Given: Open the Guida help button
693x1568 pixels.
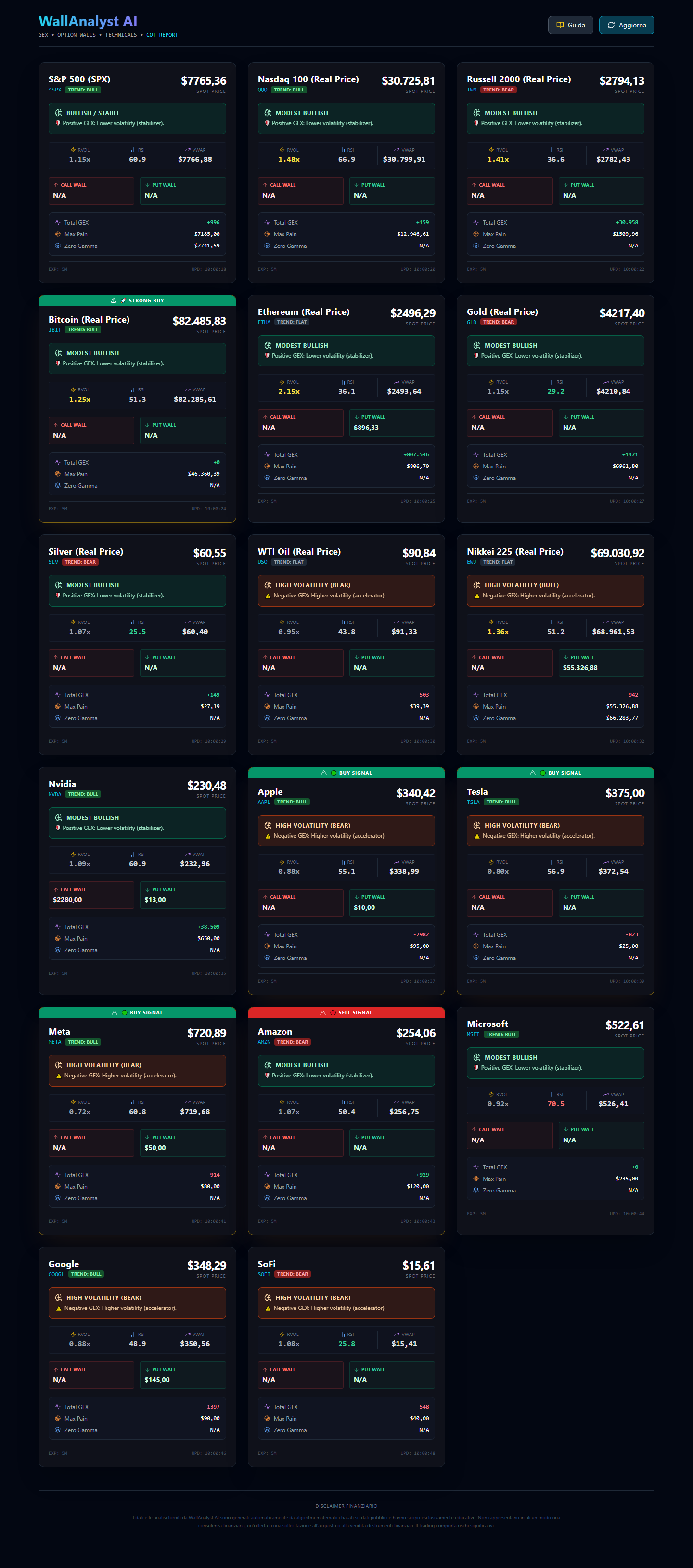Looking at the screenshot, I should pos(570,25).
